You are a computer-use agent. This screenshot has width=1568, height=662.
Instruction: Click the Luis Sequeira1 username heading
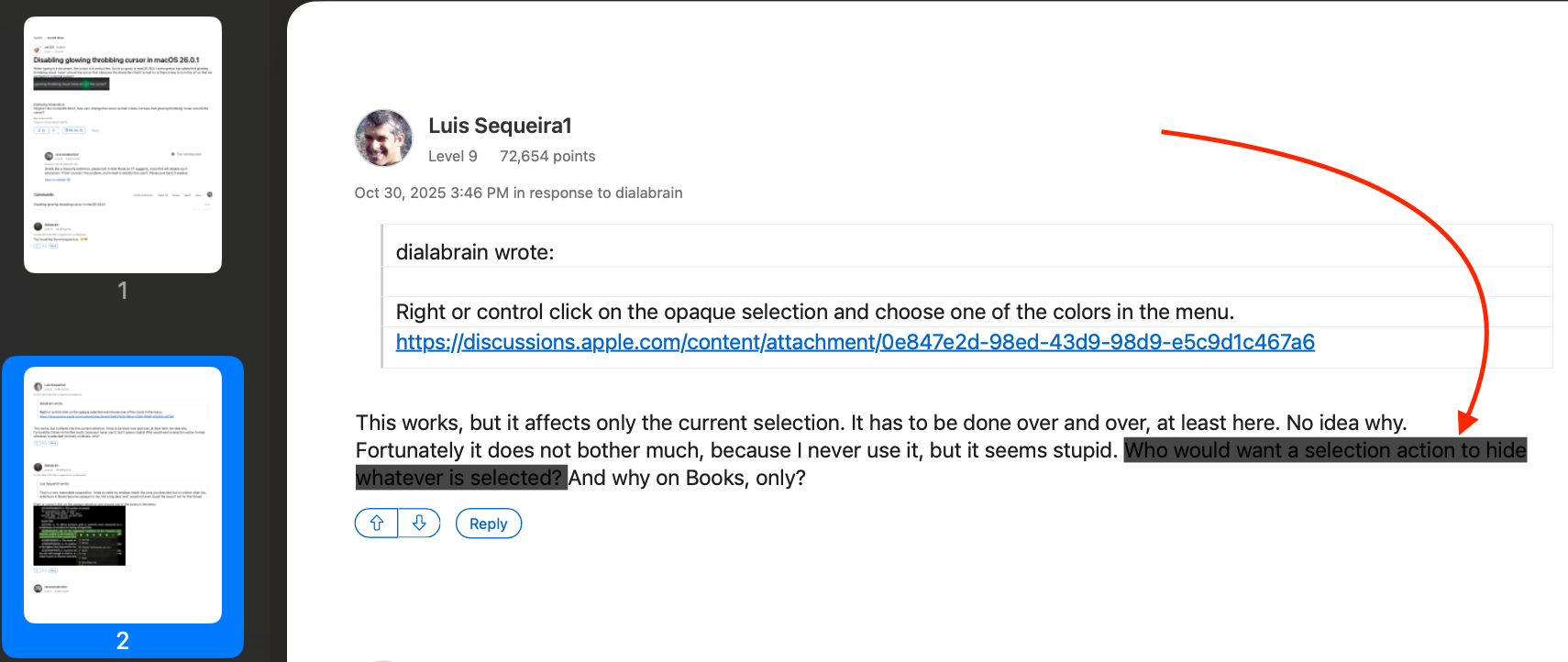(500, 126)
